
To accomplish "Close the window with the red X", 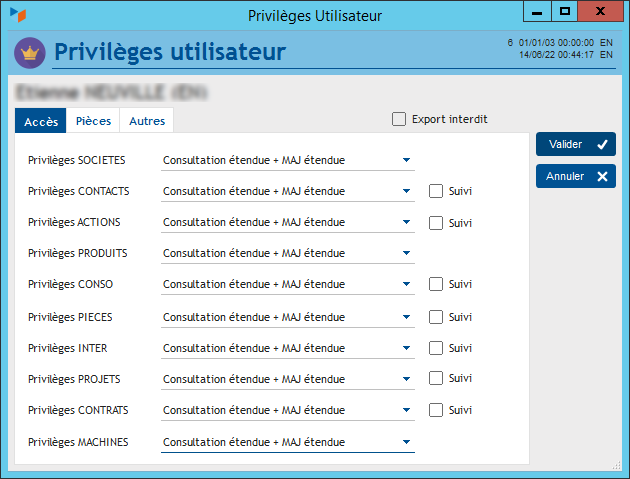I will pos(599,11).
